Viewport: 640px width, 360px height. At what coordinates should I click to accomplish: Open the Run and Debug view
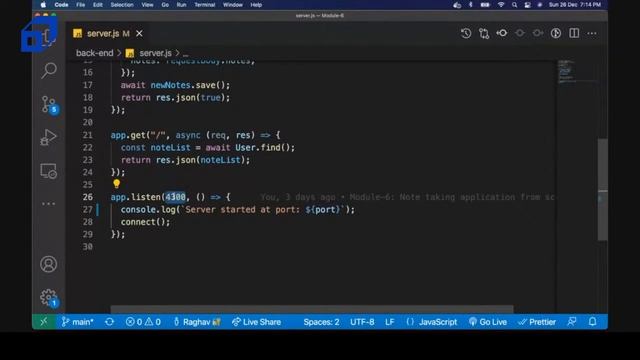tap(49, 138)
